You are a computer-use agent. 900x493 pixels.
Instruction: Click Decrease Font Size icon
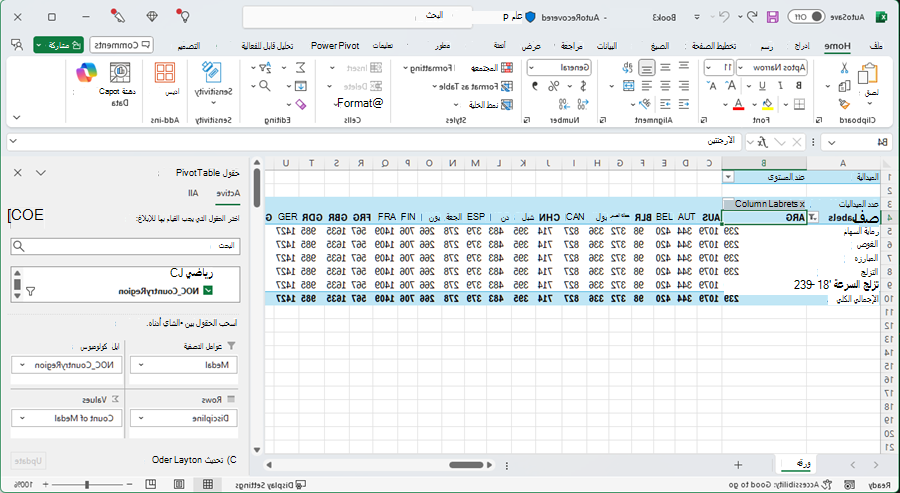point(713,86)
